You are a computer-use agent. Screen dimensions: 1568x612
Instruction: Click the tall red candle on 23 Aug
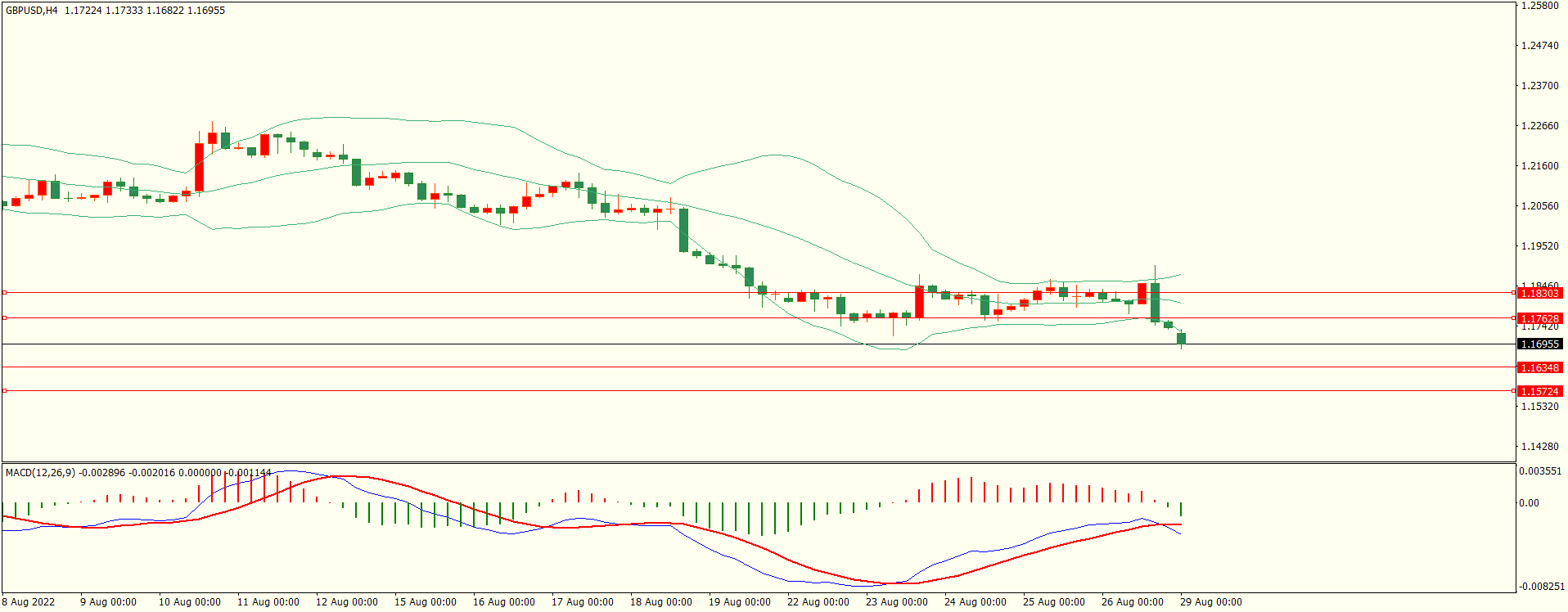(x=919, y=302)
